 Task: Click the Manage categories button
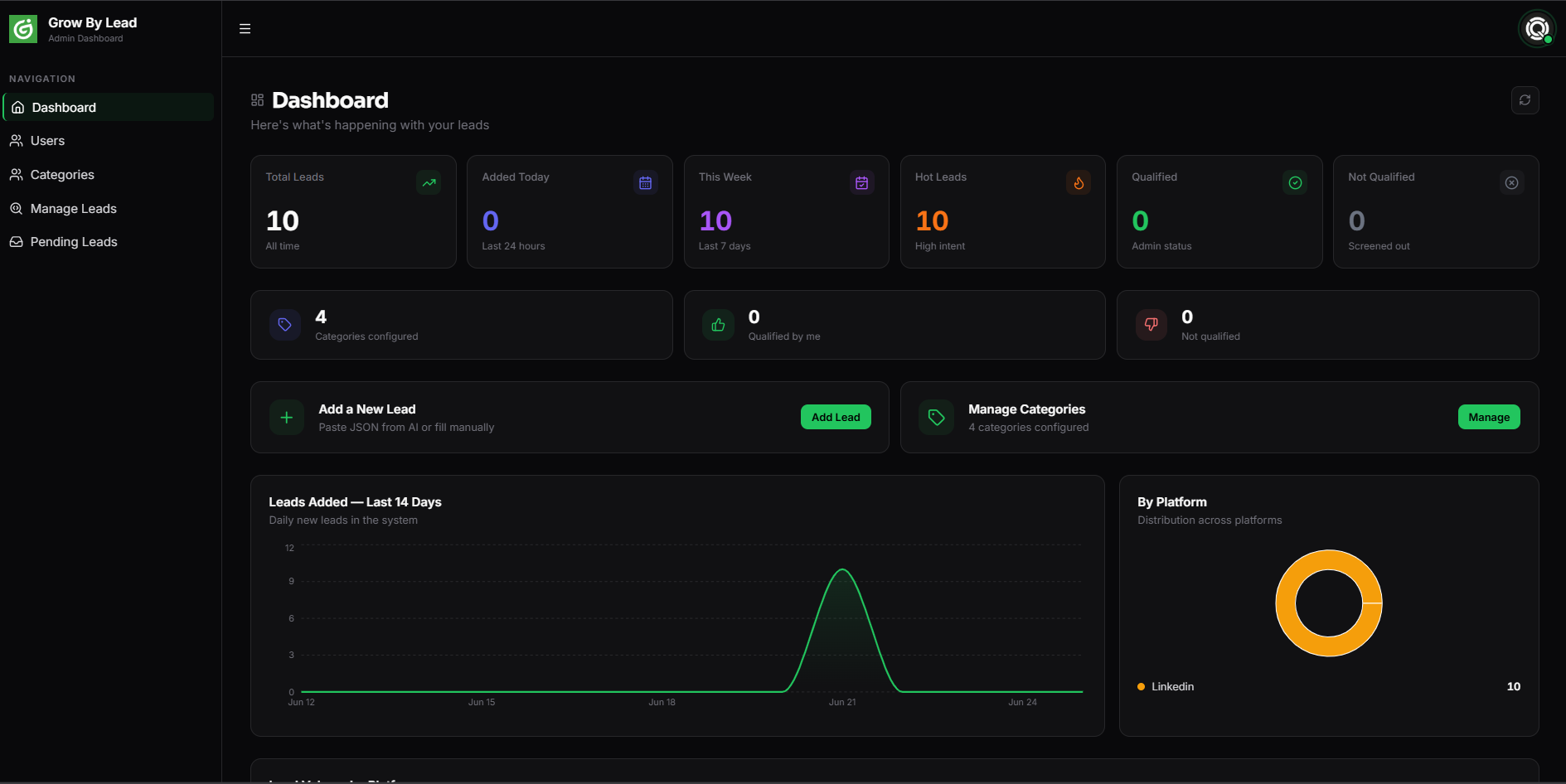pyautogui.click(x=1489, y=417)
